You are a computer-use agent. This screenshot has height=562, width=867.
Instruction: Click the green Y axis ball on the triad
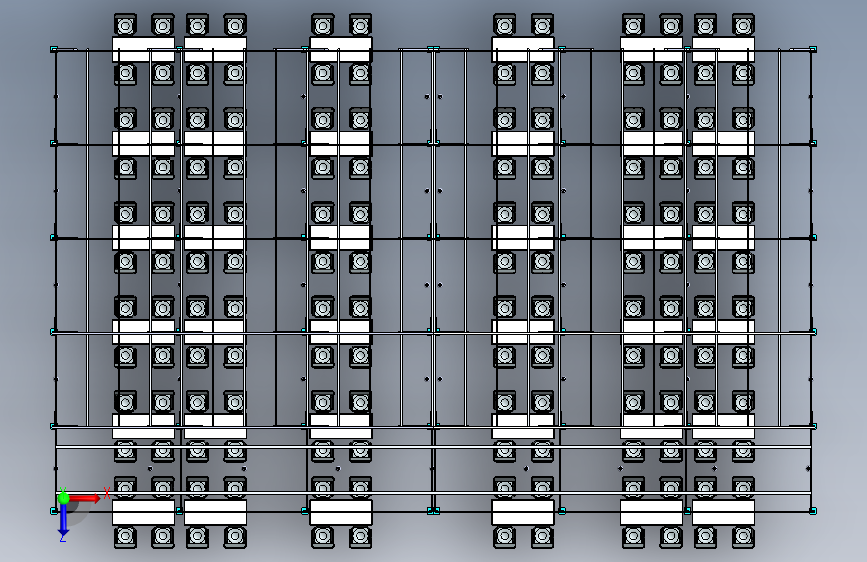pos(64,497)
